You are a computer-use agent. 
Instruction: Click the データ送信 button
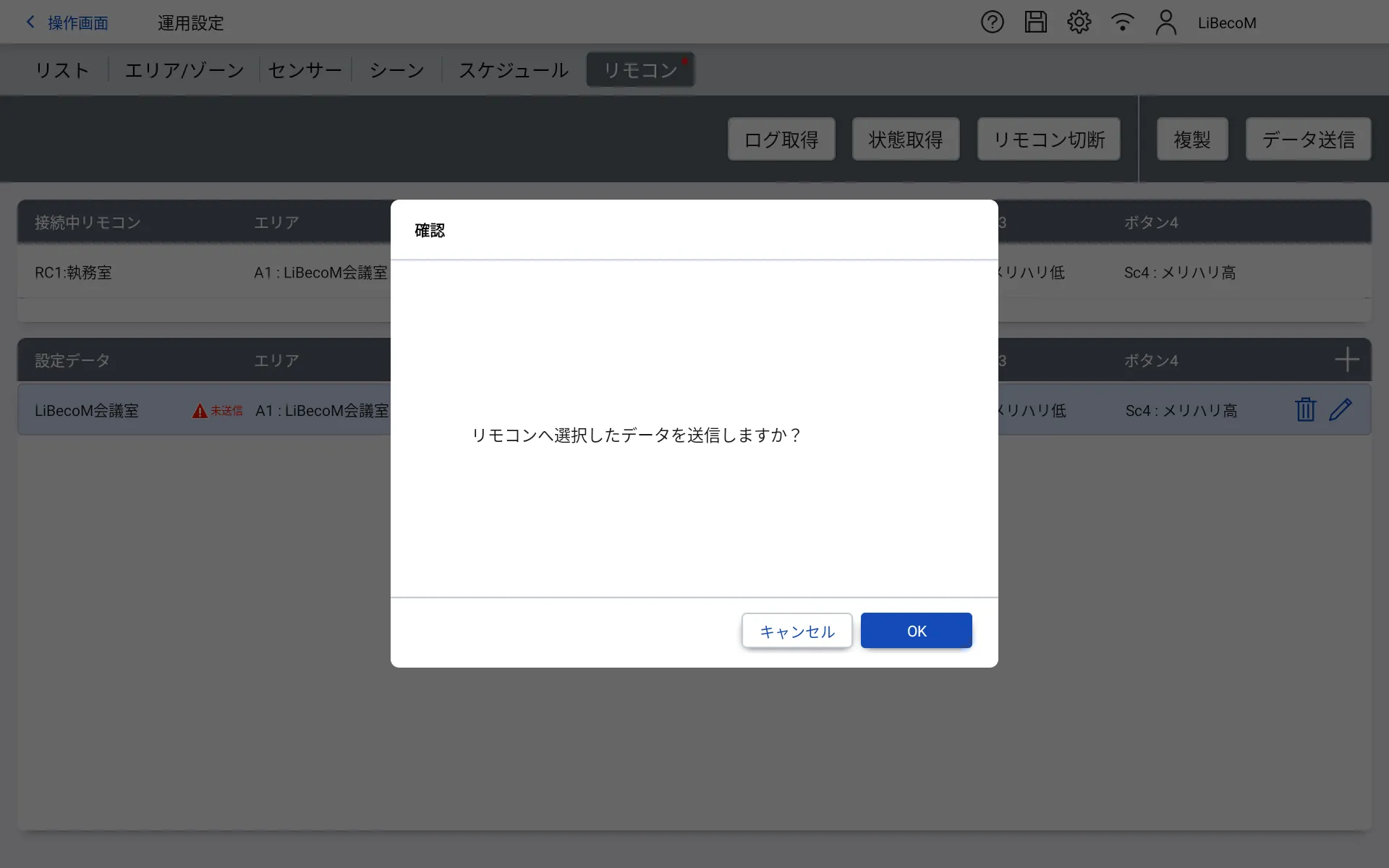(x=1308, y=140)
